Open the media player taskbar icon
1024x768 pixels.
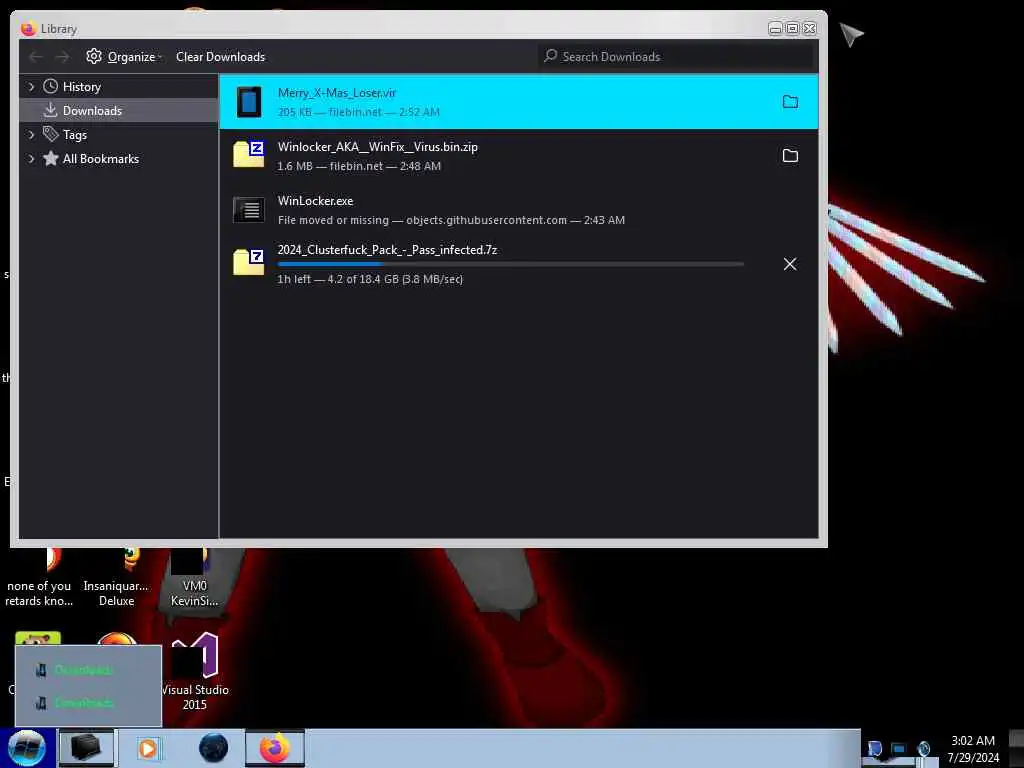148,748
